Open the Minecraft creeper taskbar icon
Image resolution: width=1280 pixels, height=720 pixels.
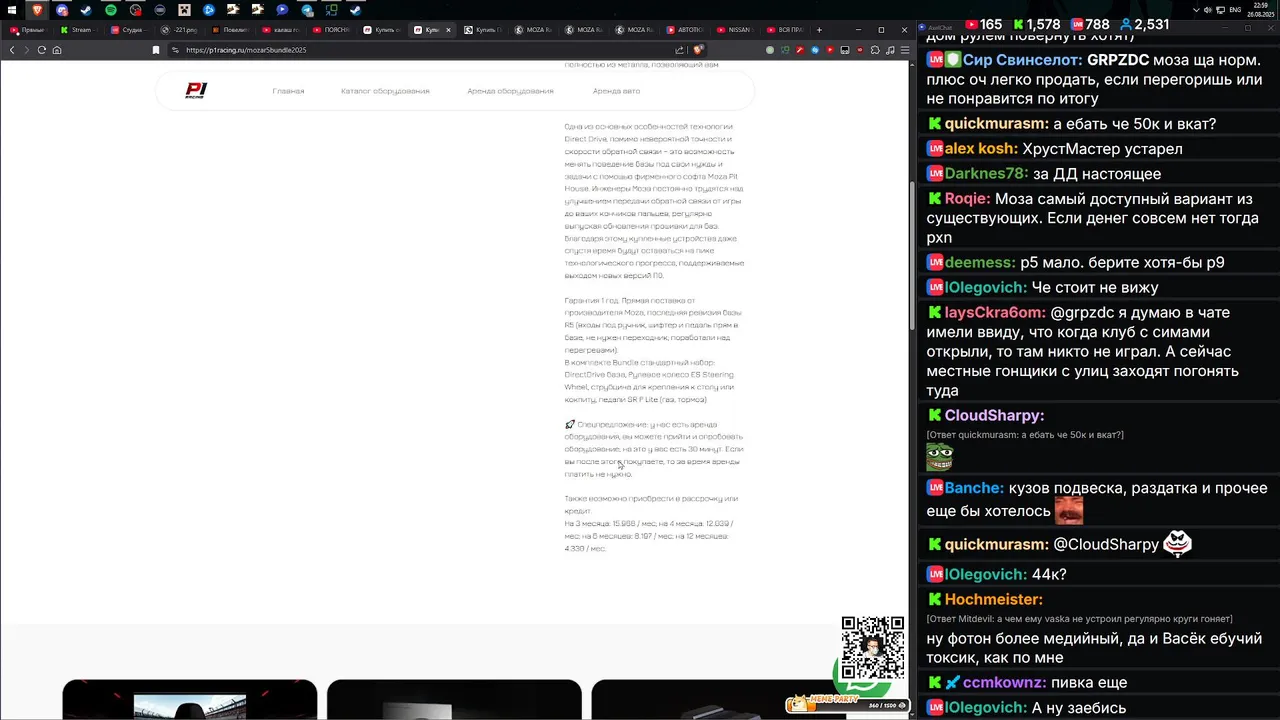pos(184,10)
